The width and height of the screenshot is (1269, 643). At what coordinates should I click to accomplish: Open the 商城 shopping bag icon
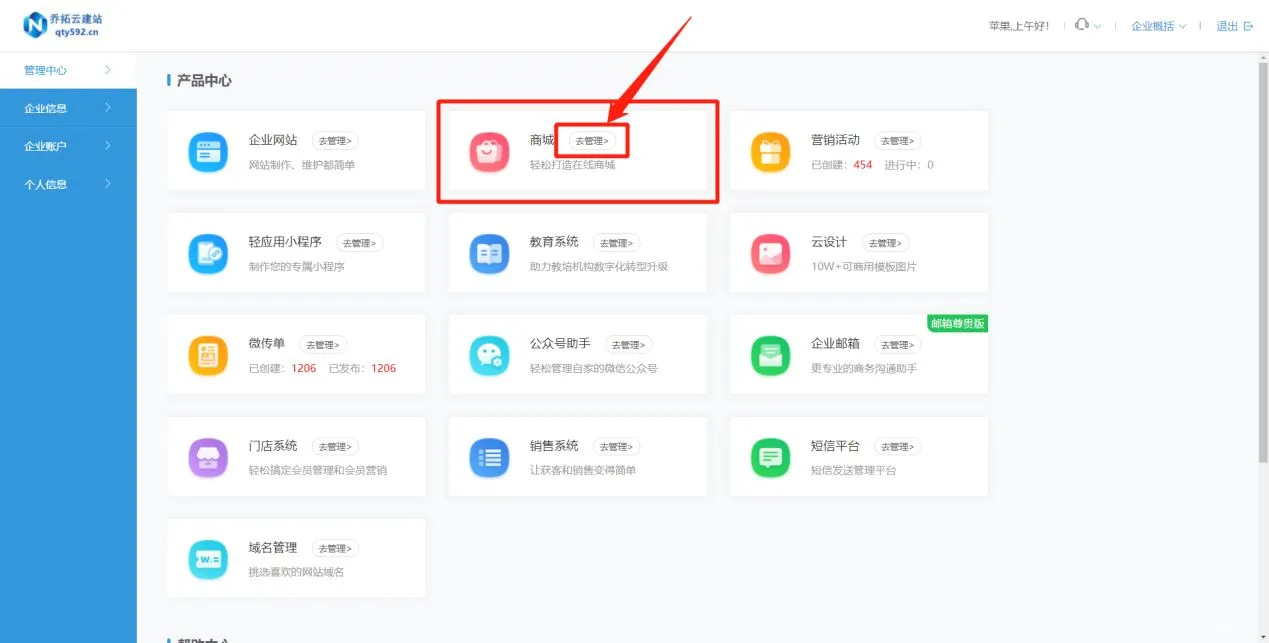coord(488,150)
